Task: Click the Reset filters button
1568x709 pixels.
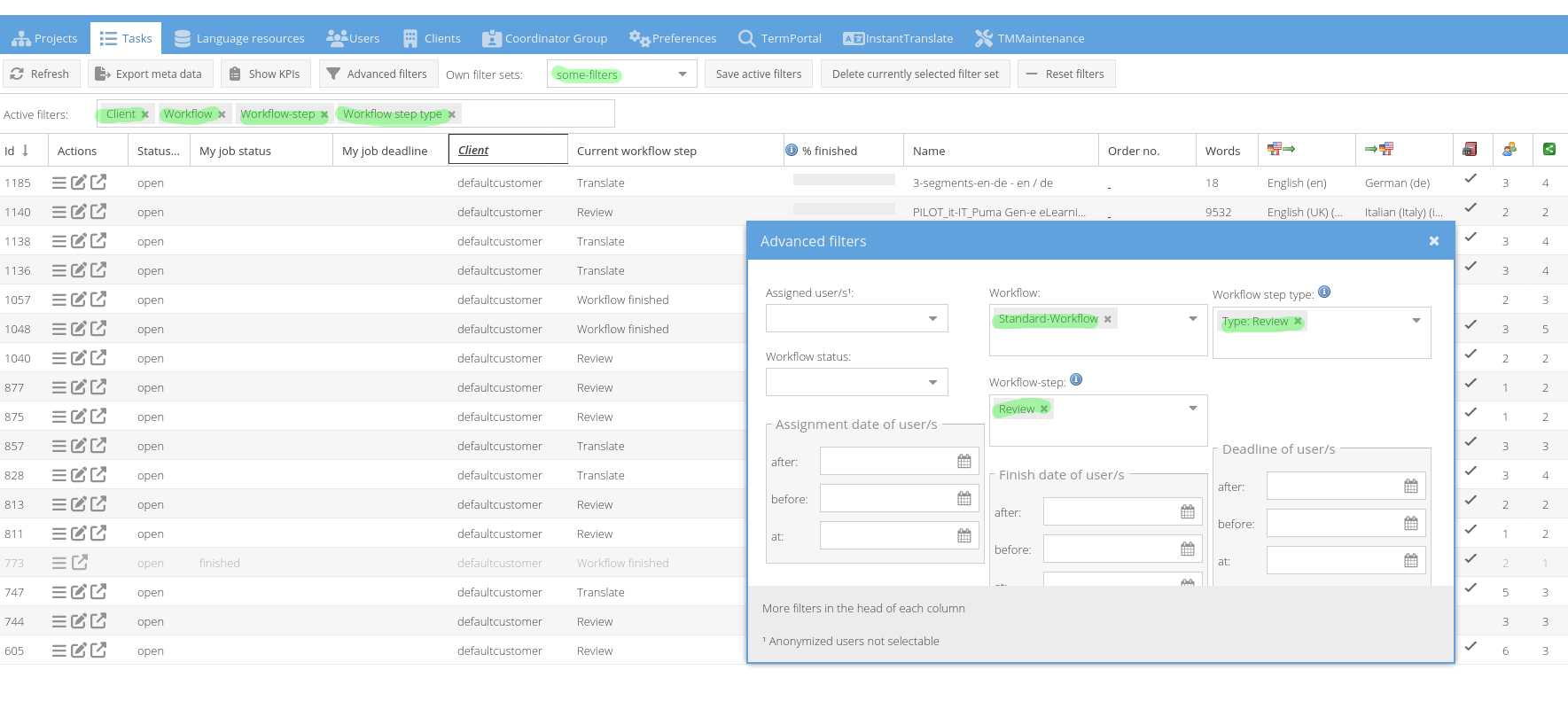Action: point(1065,74)
